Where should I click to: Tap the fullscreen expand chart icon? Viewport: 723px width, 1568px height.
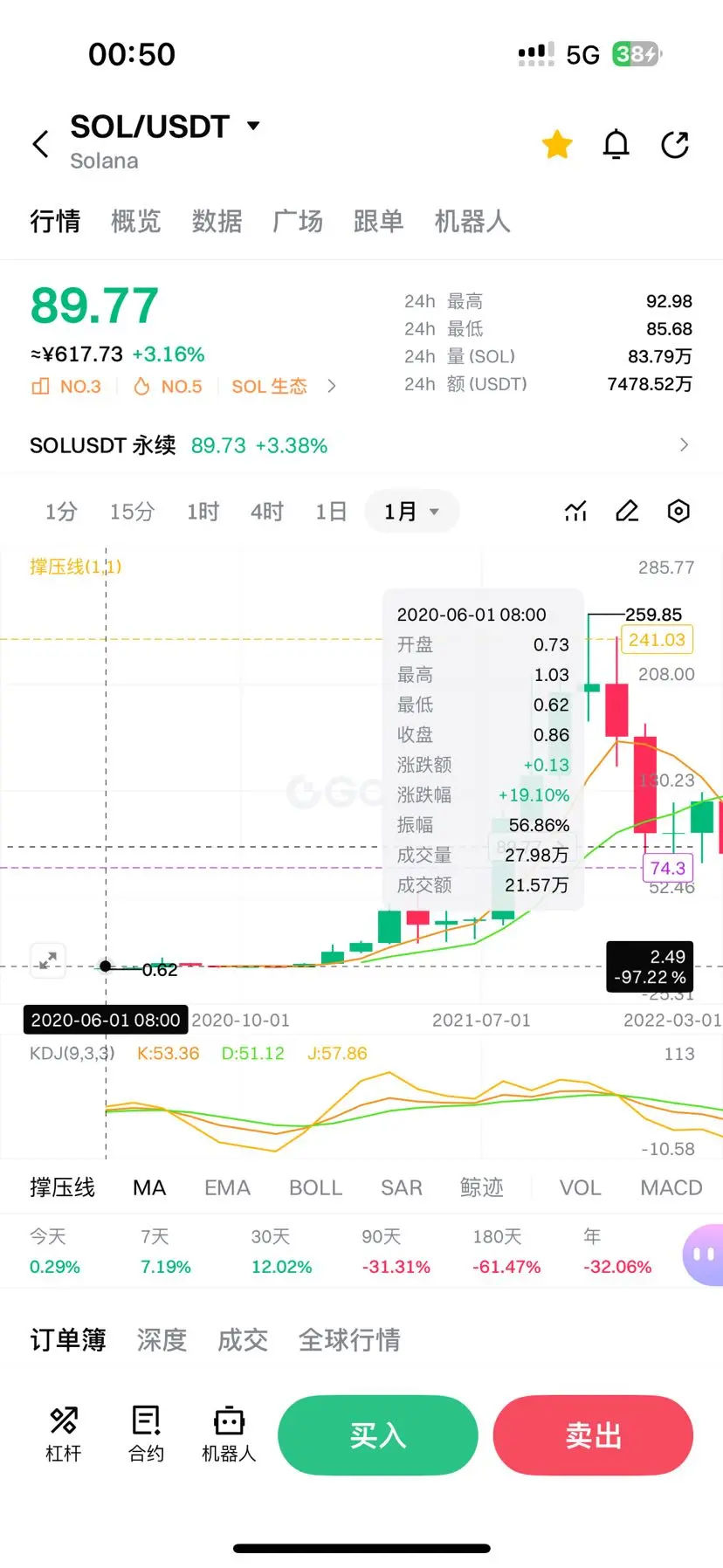[48, 960]
